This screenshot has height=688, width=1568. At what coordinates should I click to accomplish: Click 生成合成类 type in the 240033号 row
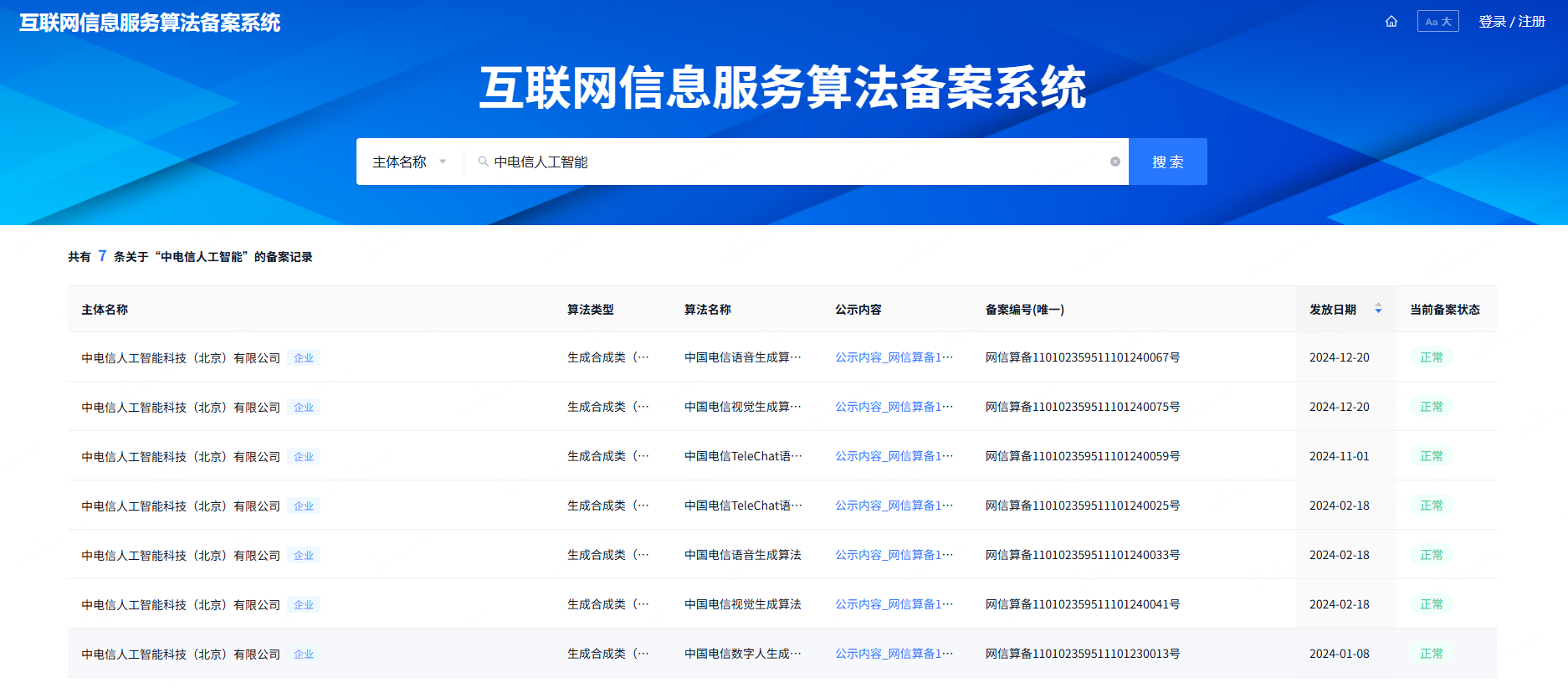[x=608, y=555]
